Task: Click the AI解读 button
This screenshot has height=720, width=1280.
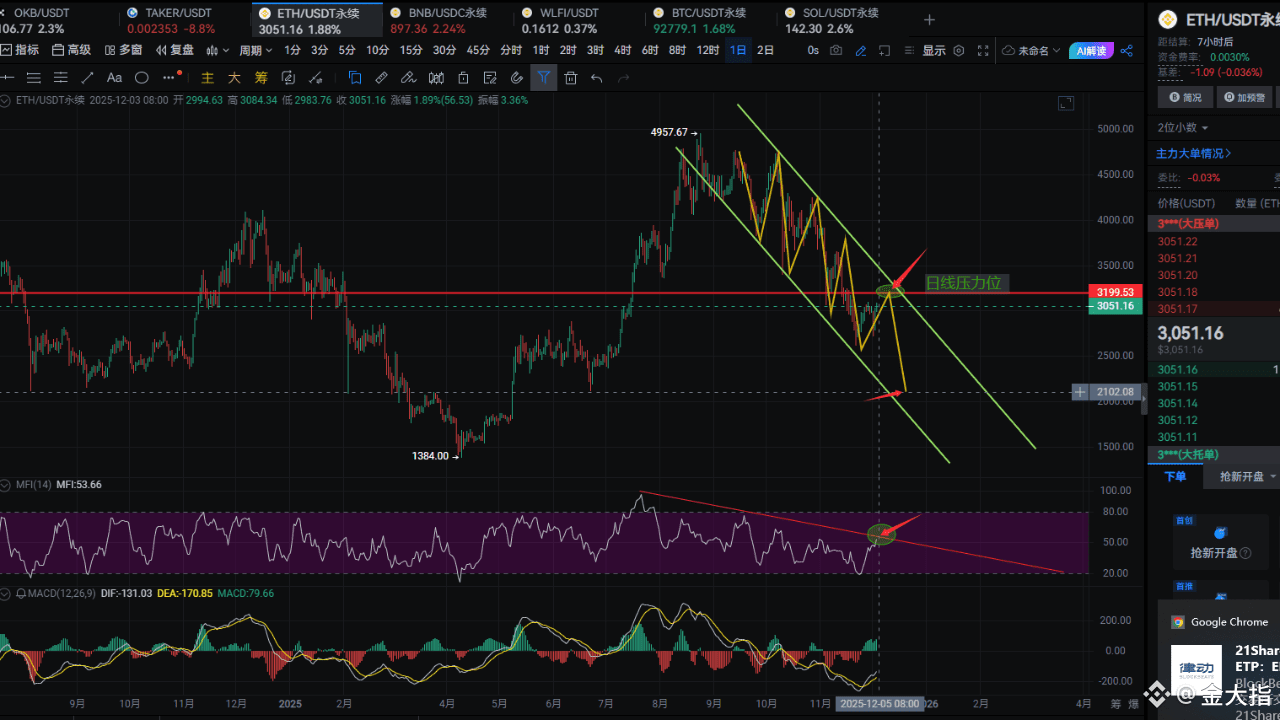Action: 1090,50
